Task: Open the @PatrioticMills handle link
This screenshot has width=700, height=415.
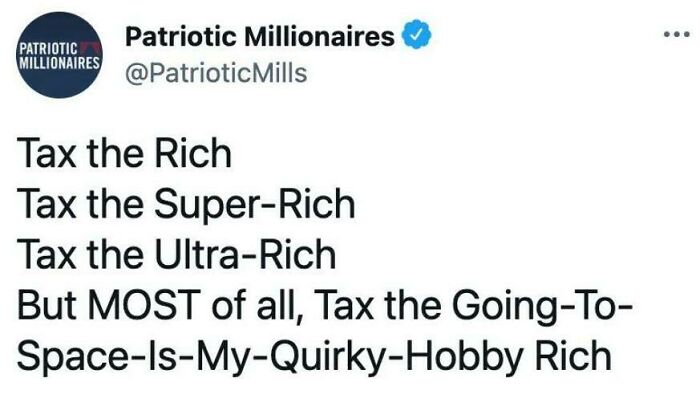Action: [x=216, y=73]
